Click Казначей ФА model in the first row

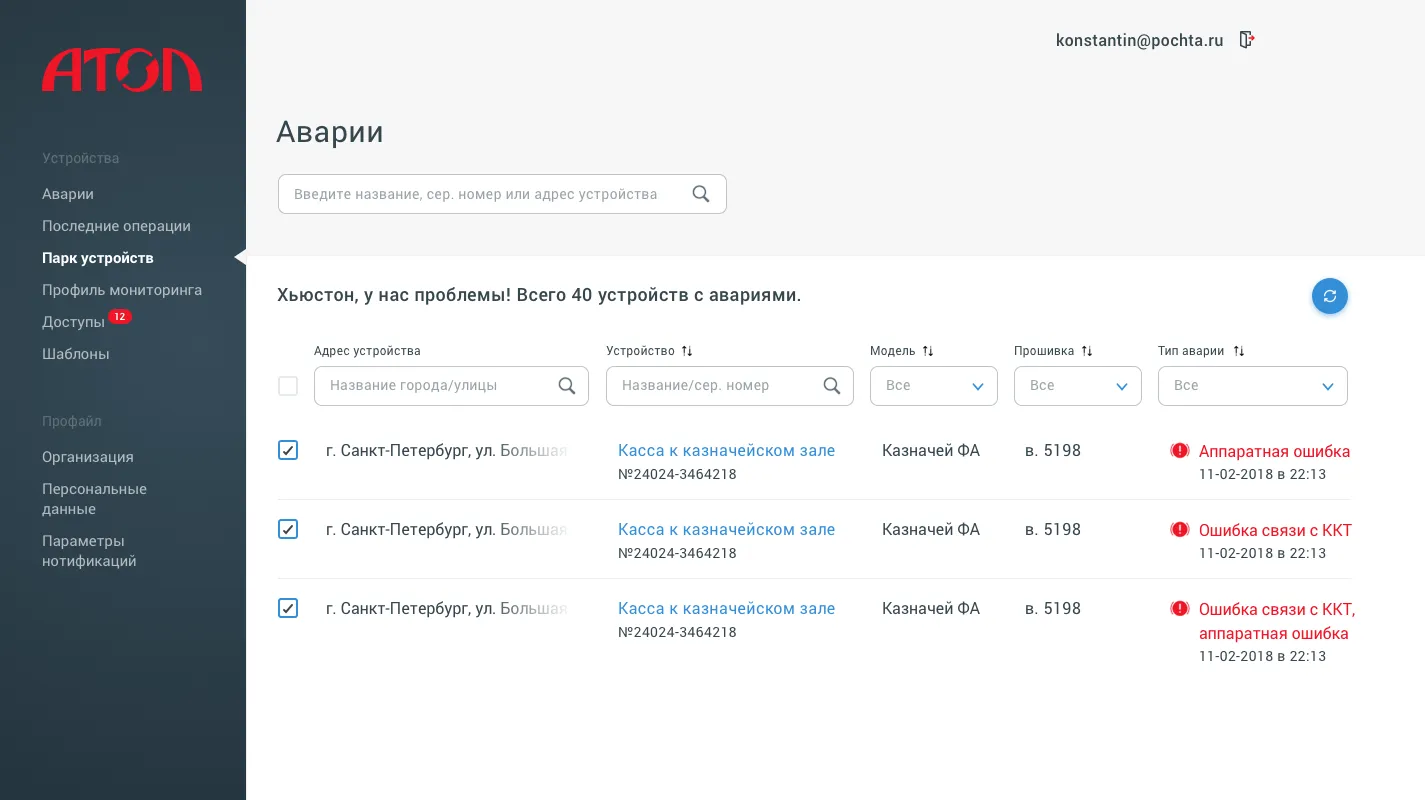931,451
